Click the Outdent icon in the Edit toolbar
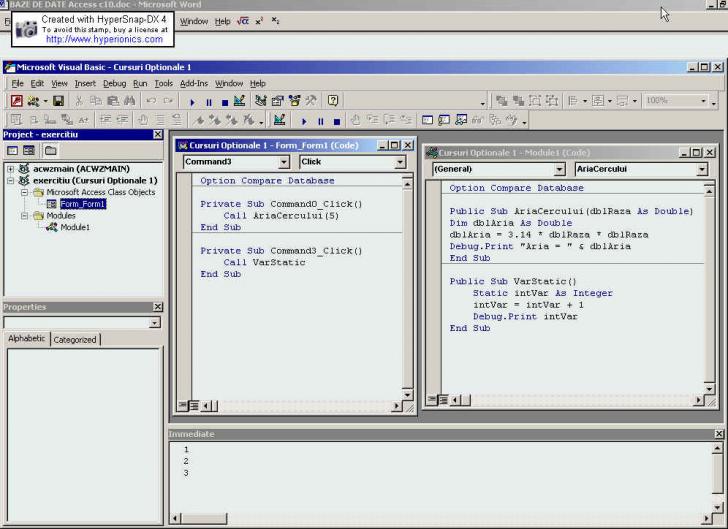728x529 pixels. pyautogui.click(x=122, y=120)
